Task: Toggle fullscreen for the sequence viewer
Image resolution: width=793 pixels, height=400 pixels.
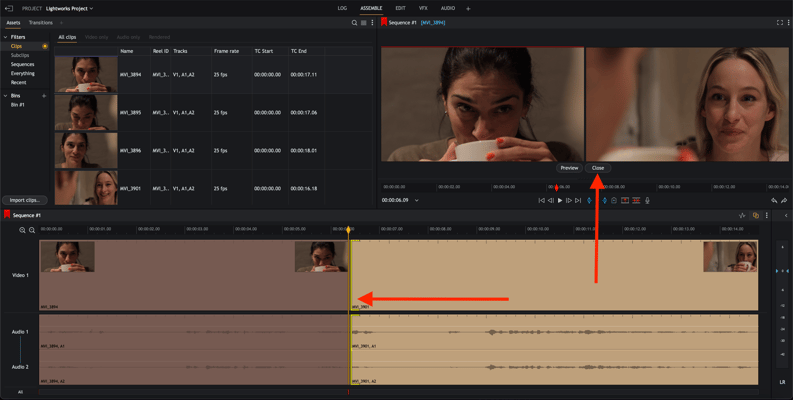Action: pyautogui.click(x=780, y=22)
